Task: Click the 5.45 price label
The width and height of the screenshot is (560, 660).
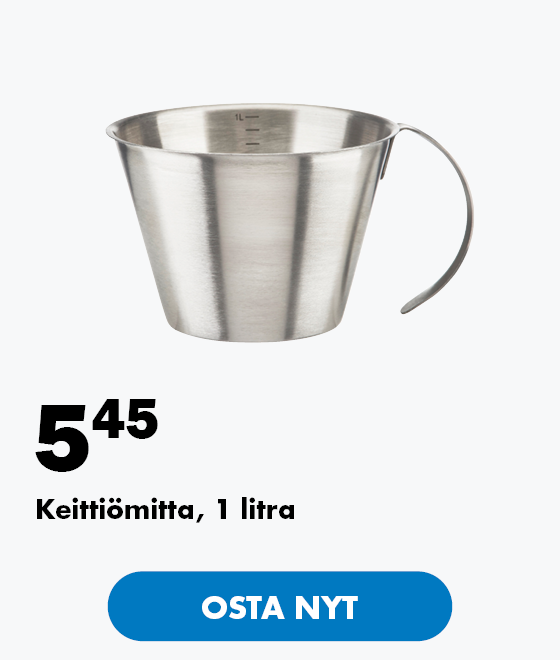Action: (x=97, y=434)
